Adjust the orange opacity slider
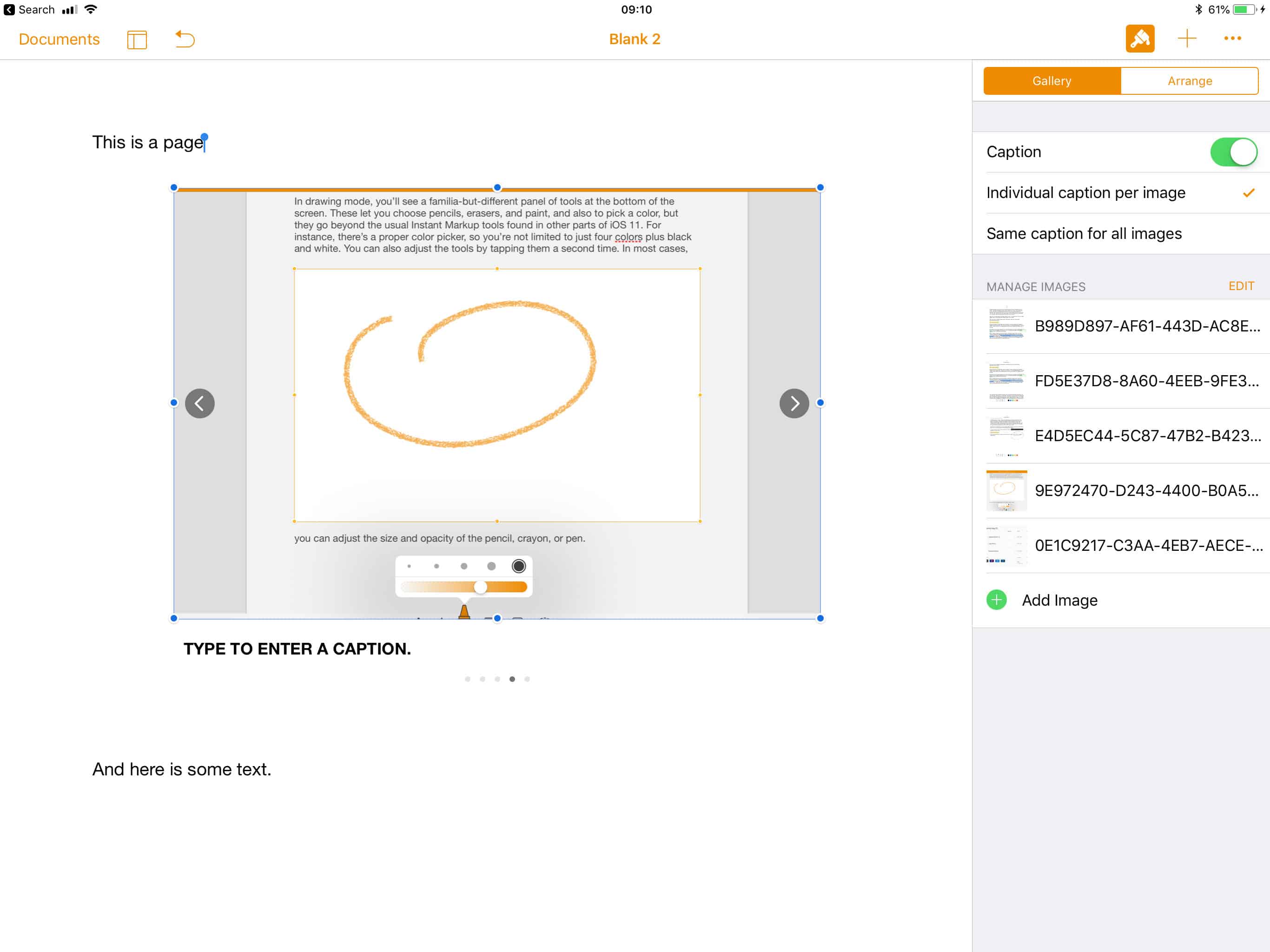This screenshot has height=952, width=1270. [x=481, y=586]
